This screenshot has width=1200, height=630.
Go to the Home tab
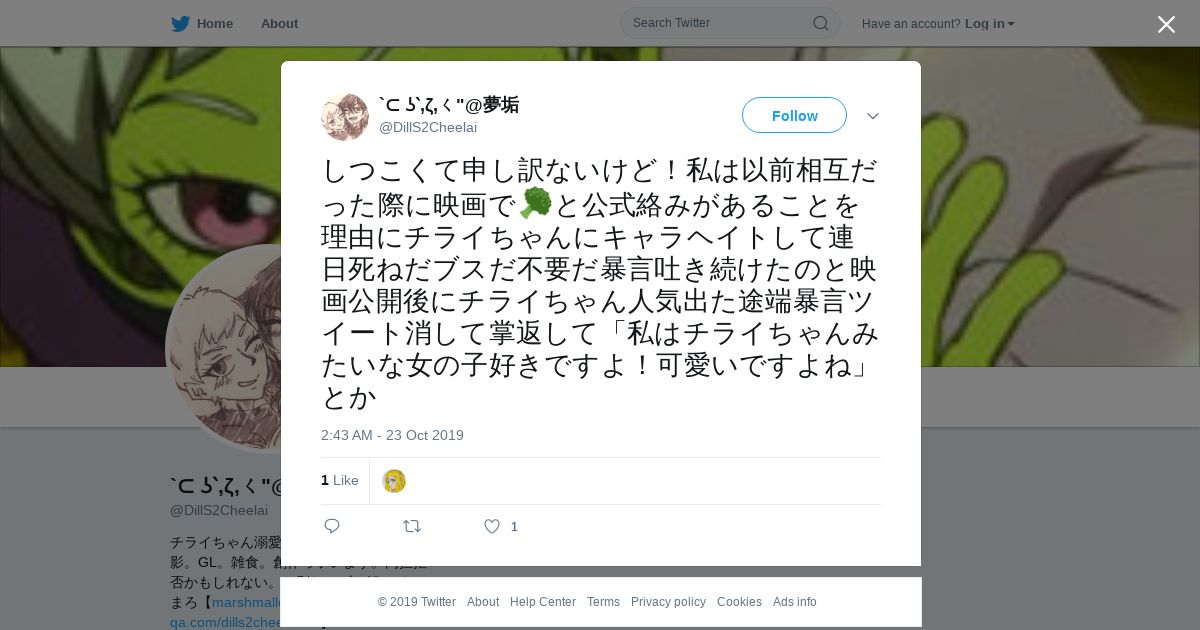tap(214, 24)
